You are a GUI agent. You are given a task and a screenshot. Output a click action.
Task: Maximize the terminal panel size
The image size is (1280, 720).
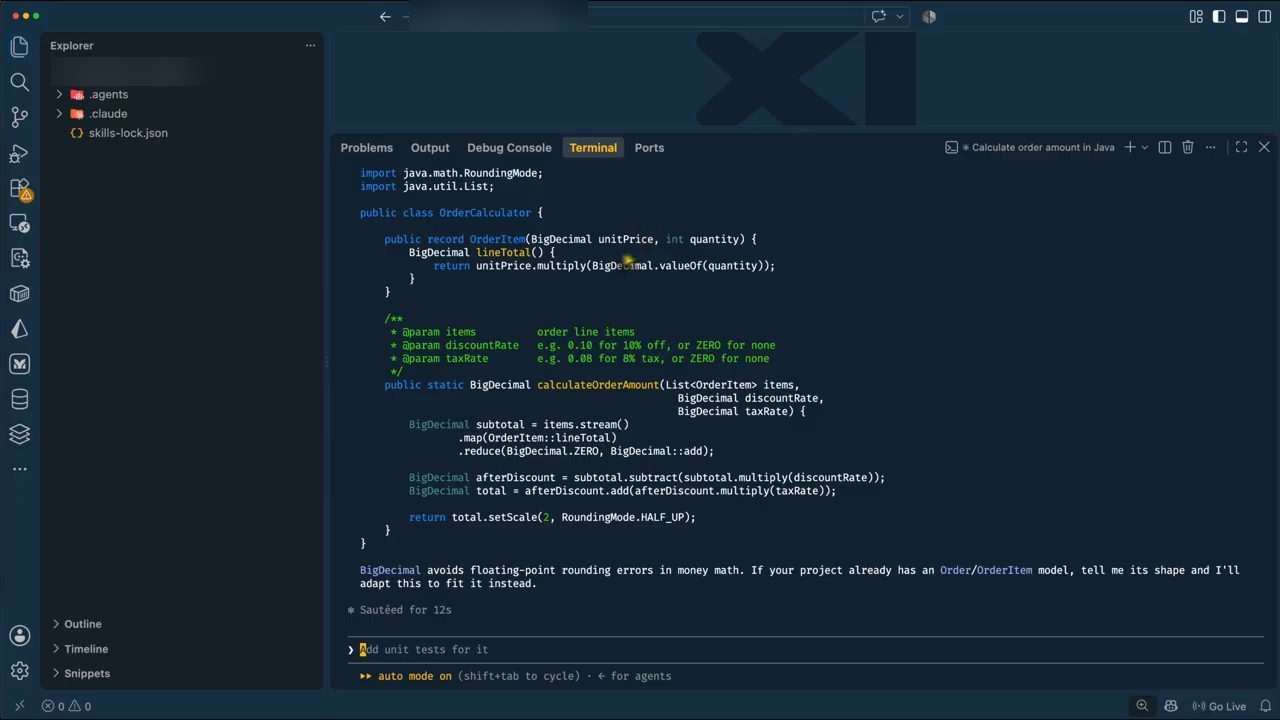coord(1241,147)
